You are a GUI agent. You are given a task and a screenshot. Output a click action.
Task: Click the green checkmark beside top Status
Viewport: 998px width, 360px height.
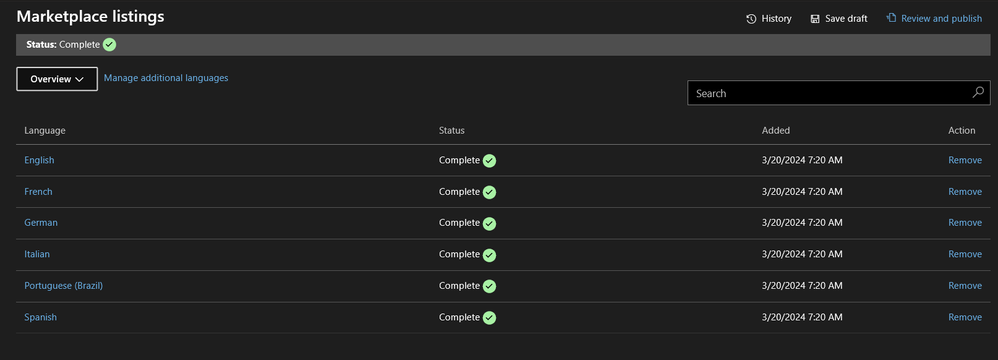[109, 45]
